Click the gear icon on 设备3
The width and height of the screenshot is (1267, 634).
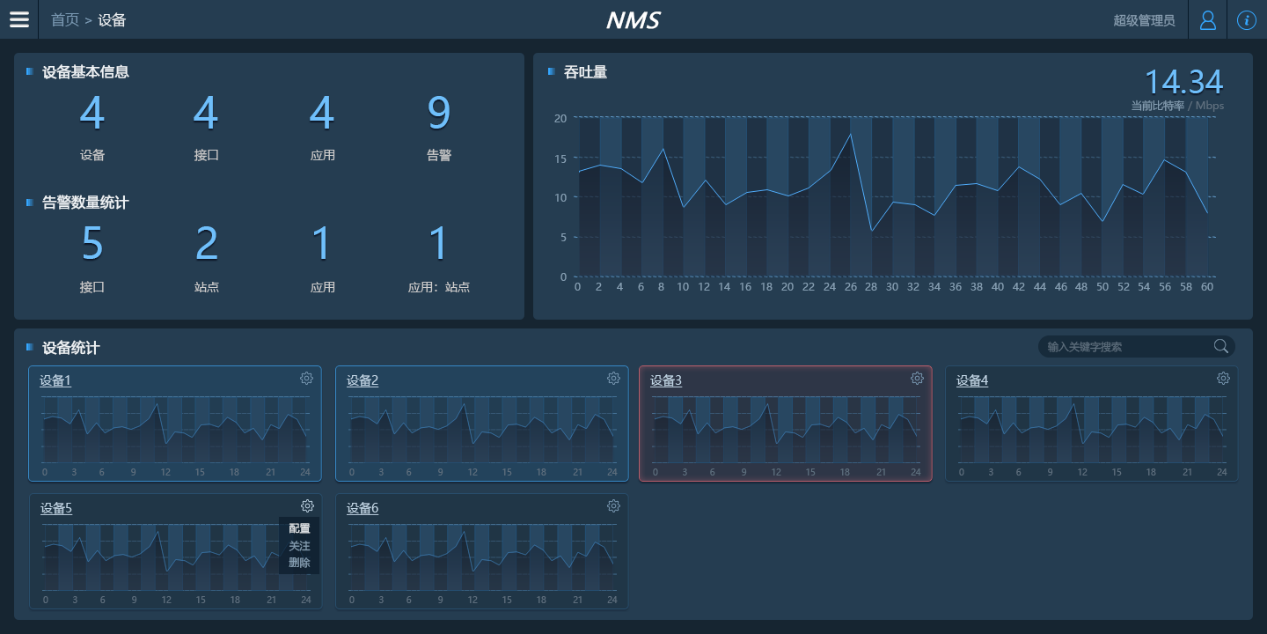917,378
